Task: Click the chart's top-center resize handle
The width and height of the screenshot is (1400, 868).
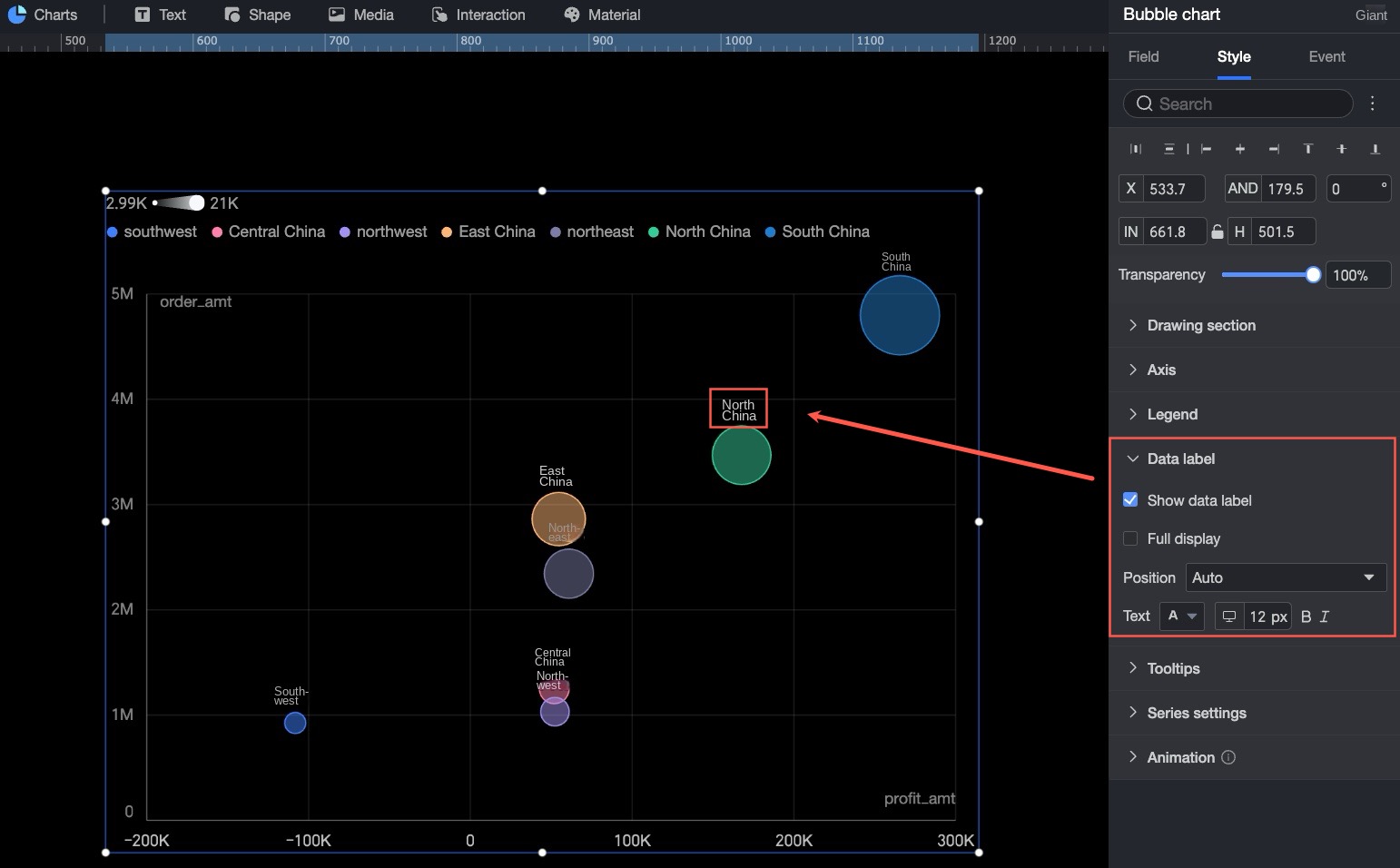Action: click(x=542, y=191)
